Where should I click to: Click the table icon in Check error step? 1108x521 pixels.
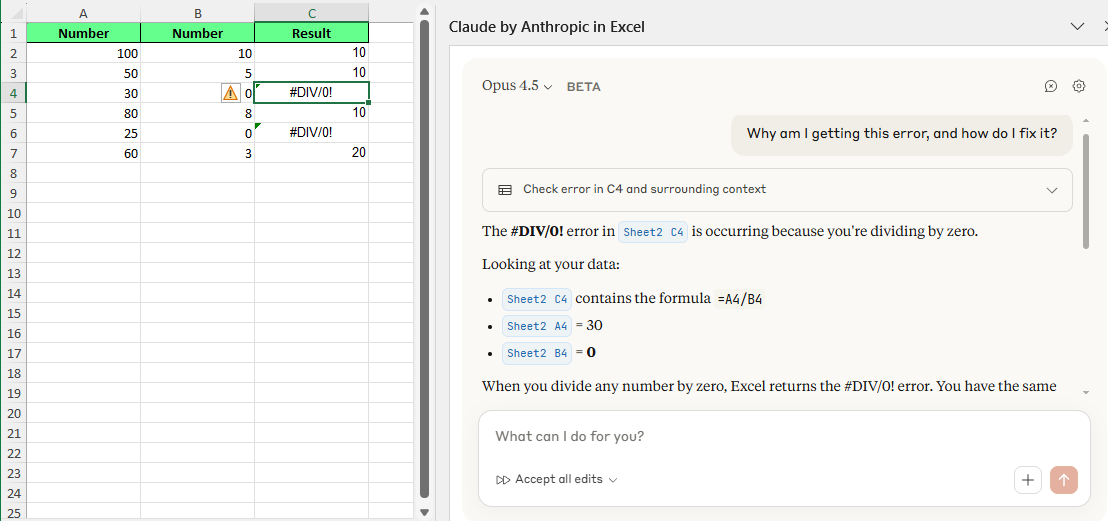click(x=504, y=189)
